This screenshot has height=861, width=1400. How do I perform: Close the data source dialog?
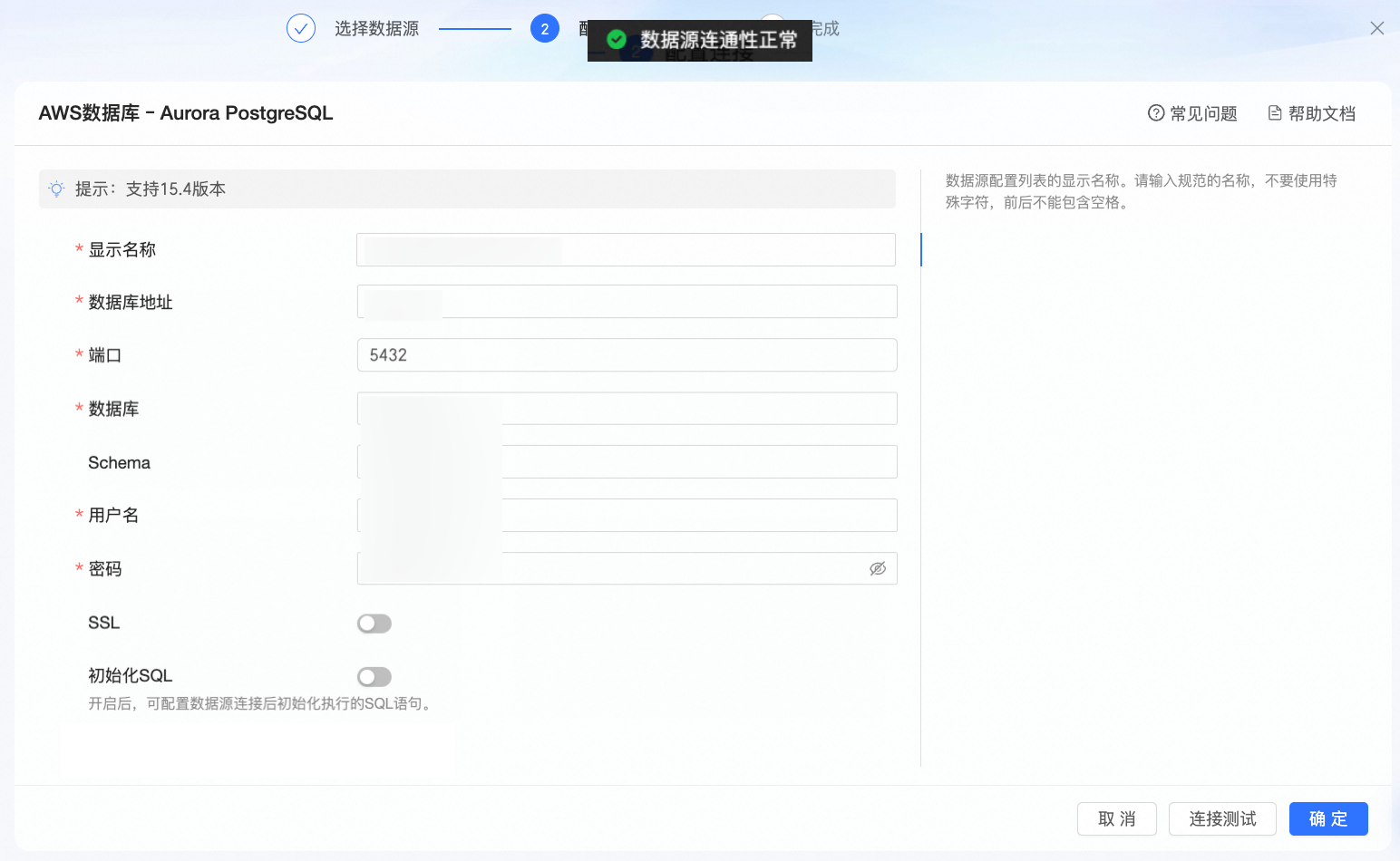click(x=1376, y=28)
